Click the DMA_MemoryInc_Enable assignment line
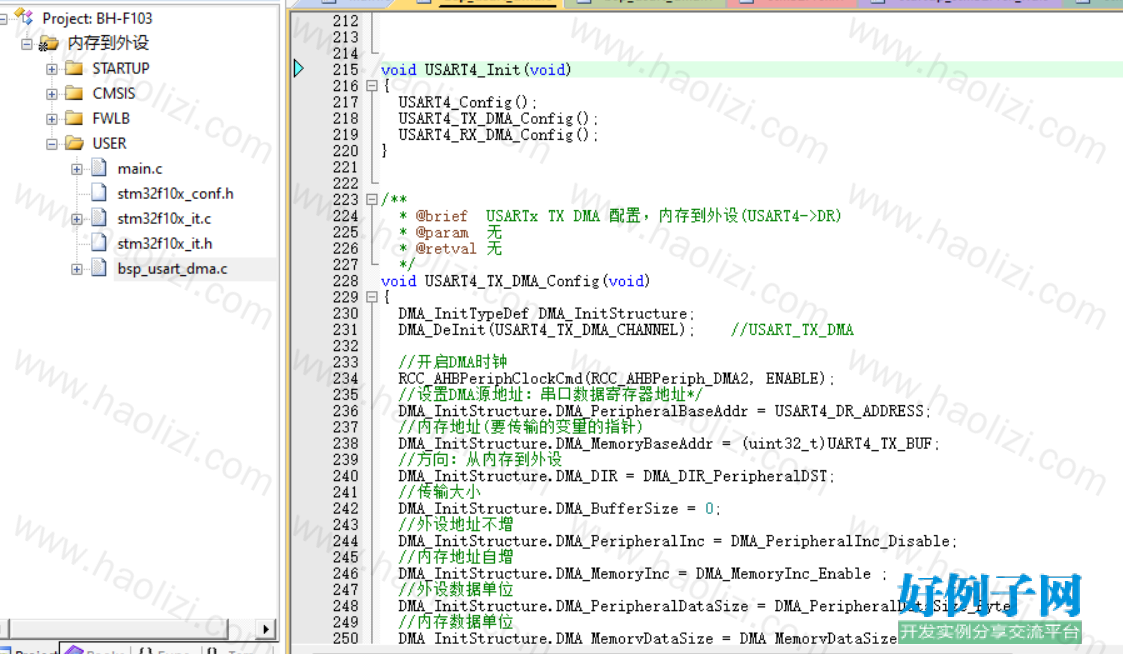The height and width of the screenshot is (654, 1123). pyautogui.click(x=642, y=574)
